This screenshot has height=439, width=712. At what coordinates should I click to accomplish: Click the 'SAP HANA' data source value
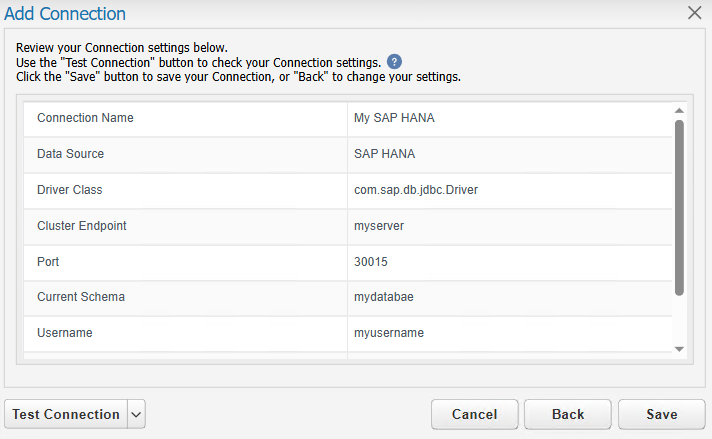[385, 154]
